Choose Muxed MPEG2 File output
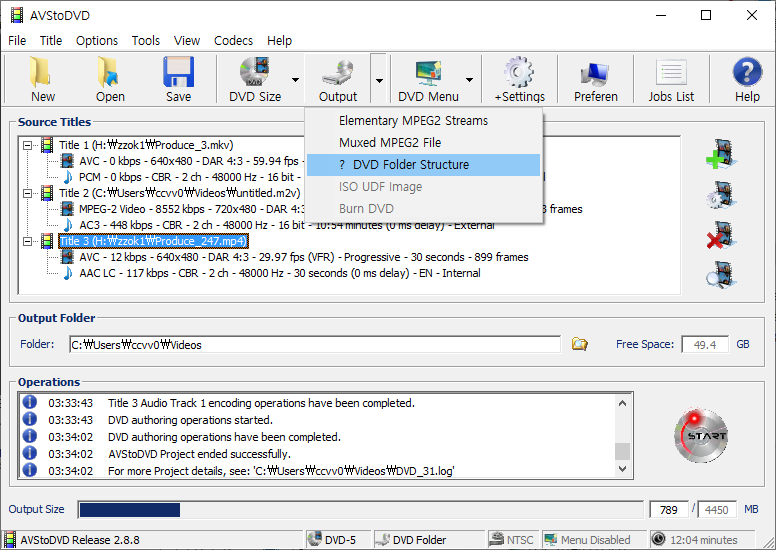Image resolution: width=776 pixels, height=550 pixels. coord(423,143)
